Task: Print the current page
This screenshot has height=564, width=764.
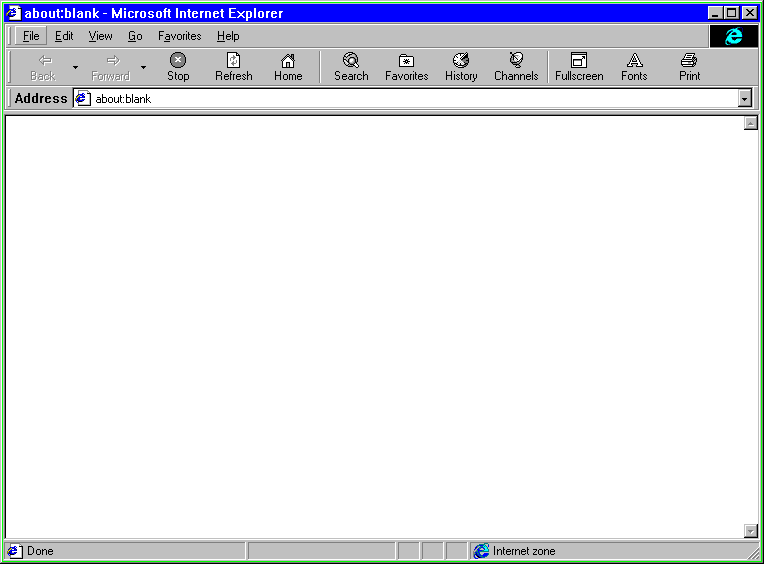Action: point(689,67)
